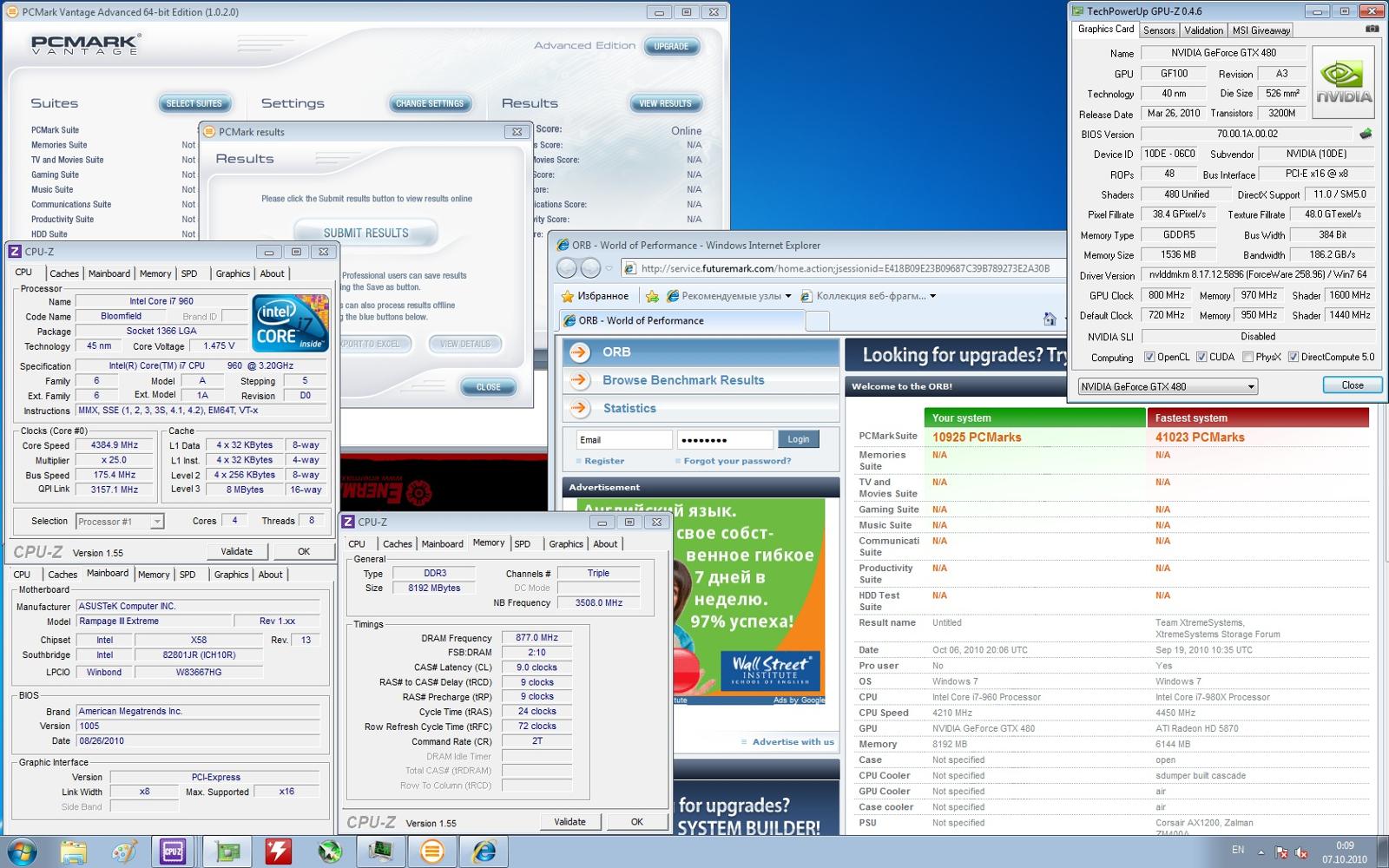Toggle the CUDA checkbox in GPU-Z
This screenshot has height=868, width=1389.
click(1201, 357)
